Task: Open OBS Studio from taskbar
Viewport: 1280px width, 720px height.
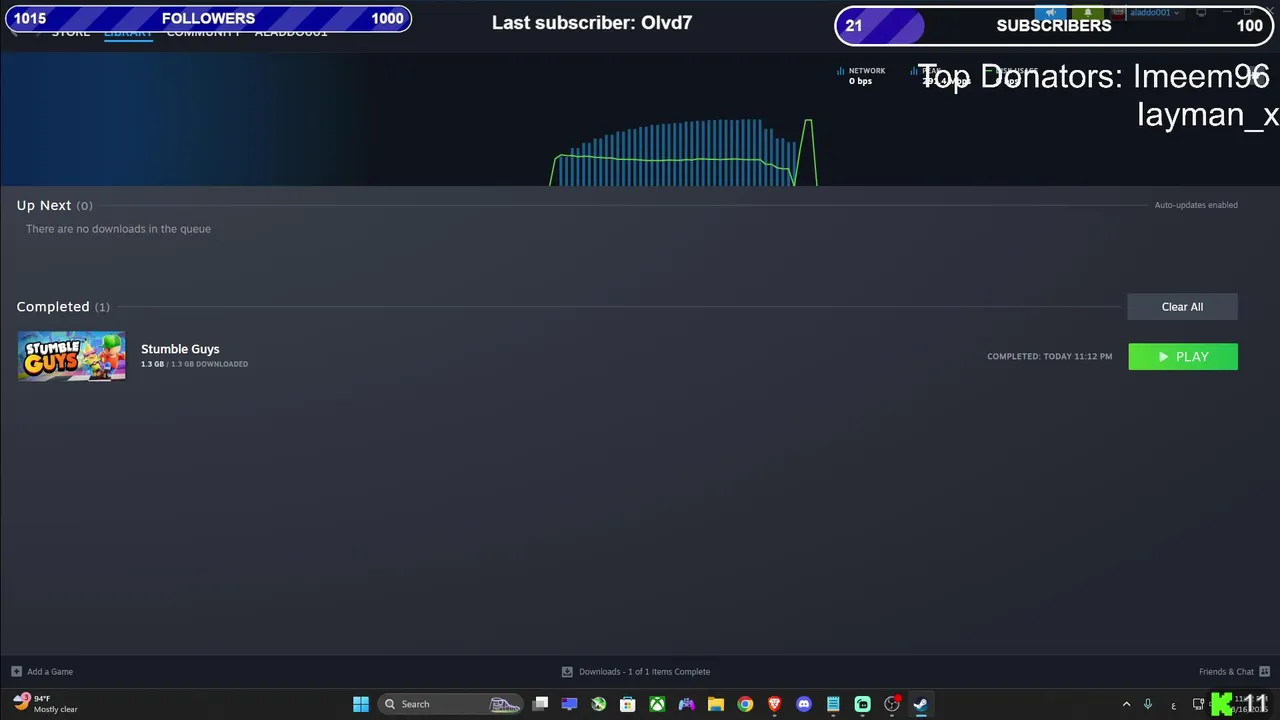Action: (892, 704)
